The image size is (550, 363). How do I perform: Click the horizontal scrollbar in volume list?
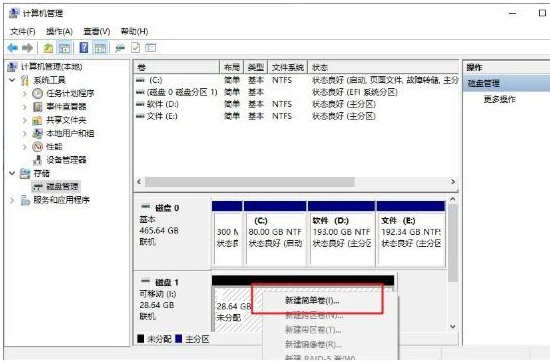coord(250,182)
